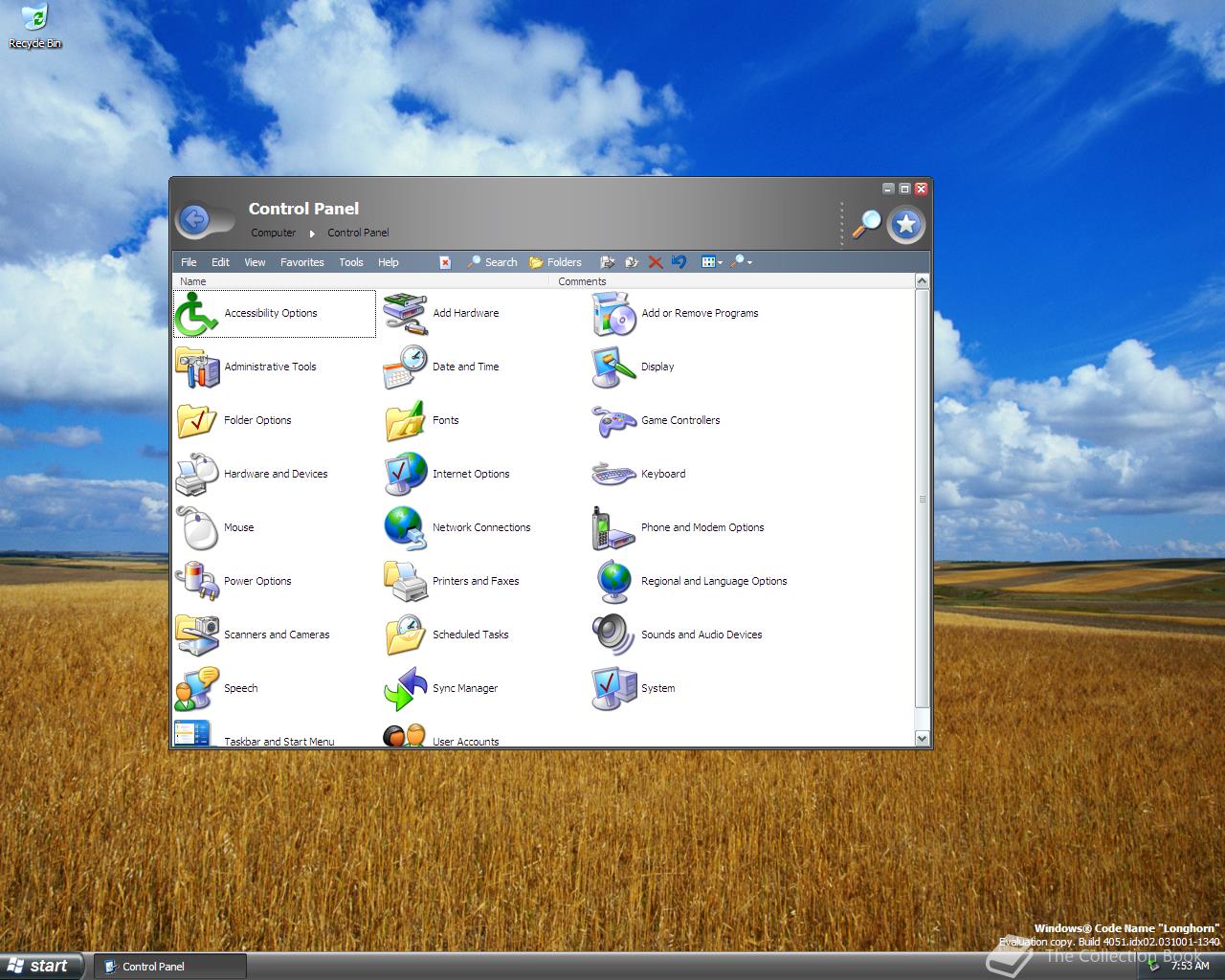The height and width of the screenshot is (980, 1225).
Task: Open Sync Manager
Action: (441, 688)
